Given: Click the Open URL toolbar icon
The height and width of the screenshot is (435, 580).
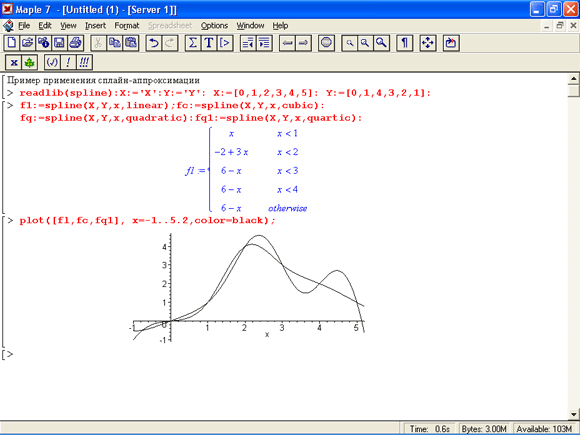Looking at the screenshot, I should (x=44, y=43).
